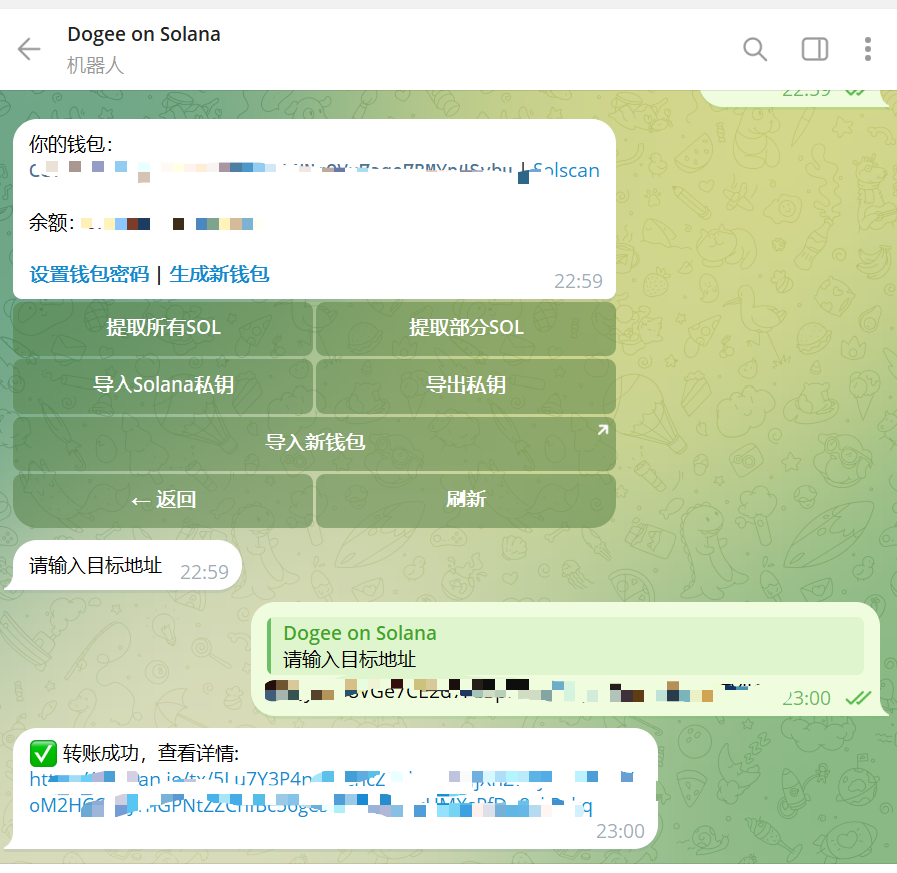897x873 pixels.
Task: Click the 设置钱包密码 link
Action: pyautogui.click(x=89, y=274)
